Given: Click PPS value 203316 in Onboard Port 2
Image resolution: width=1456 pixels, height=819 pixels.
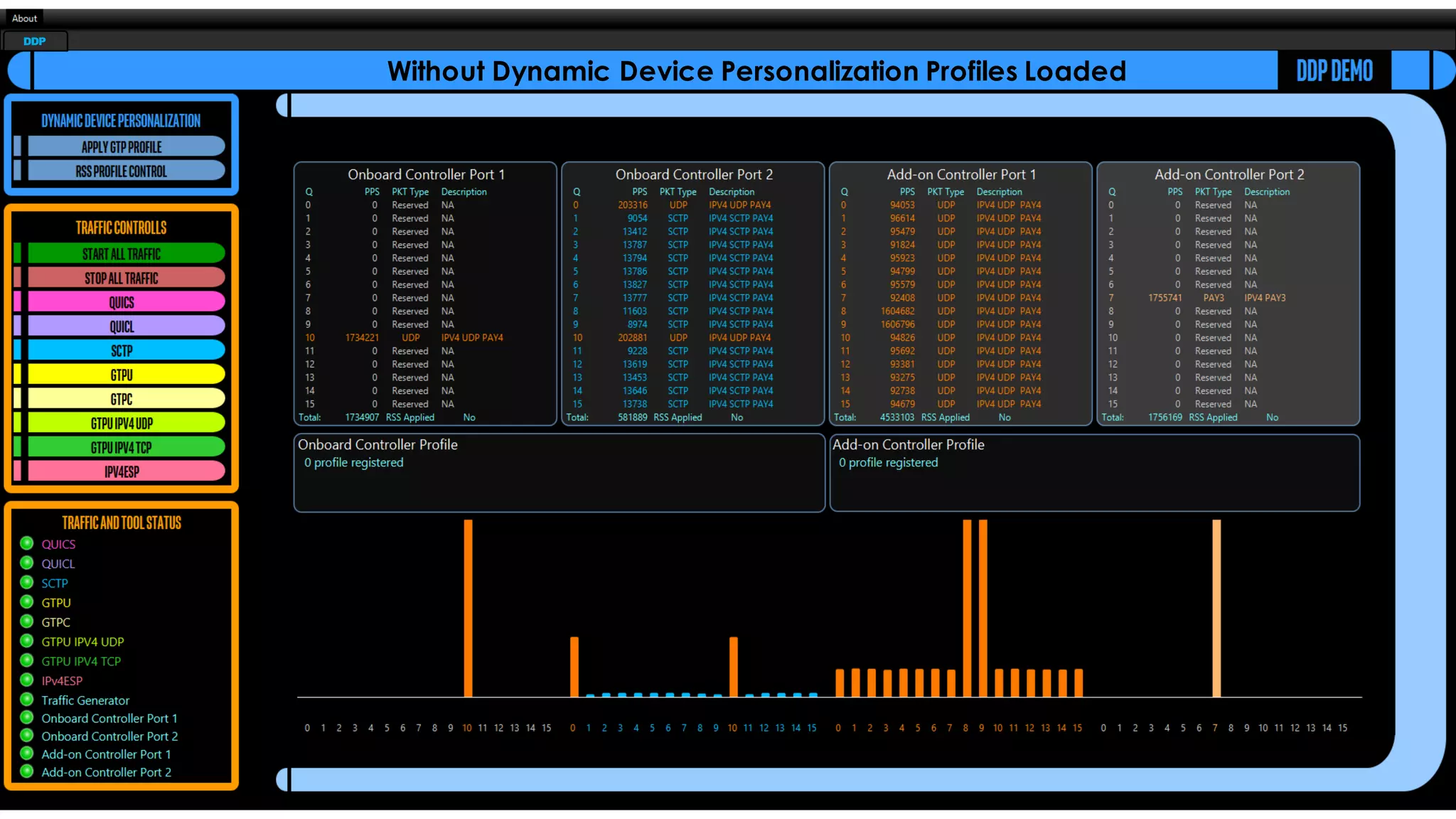Looking at the screenshot, I should (x=633, y=205).
